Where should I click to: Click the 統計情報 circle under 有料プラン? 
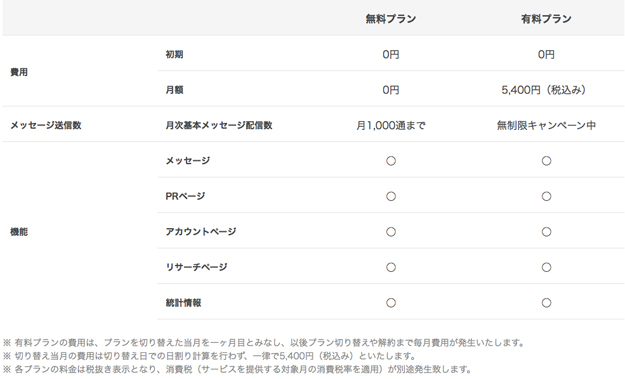tap(546, 303)
